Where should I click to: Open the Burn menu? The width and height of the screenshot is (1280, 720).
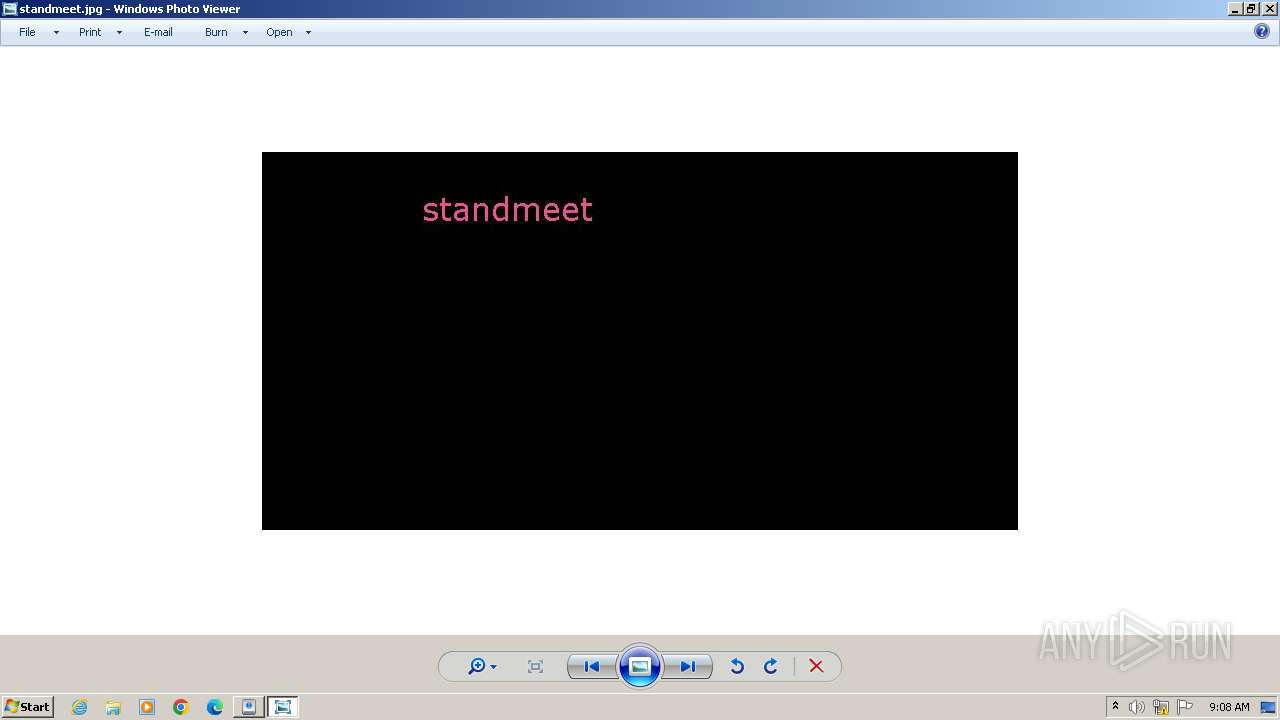pyautogui.click(x=216, y=32)
